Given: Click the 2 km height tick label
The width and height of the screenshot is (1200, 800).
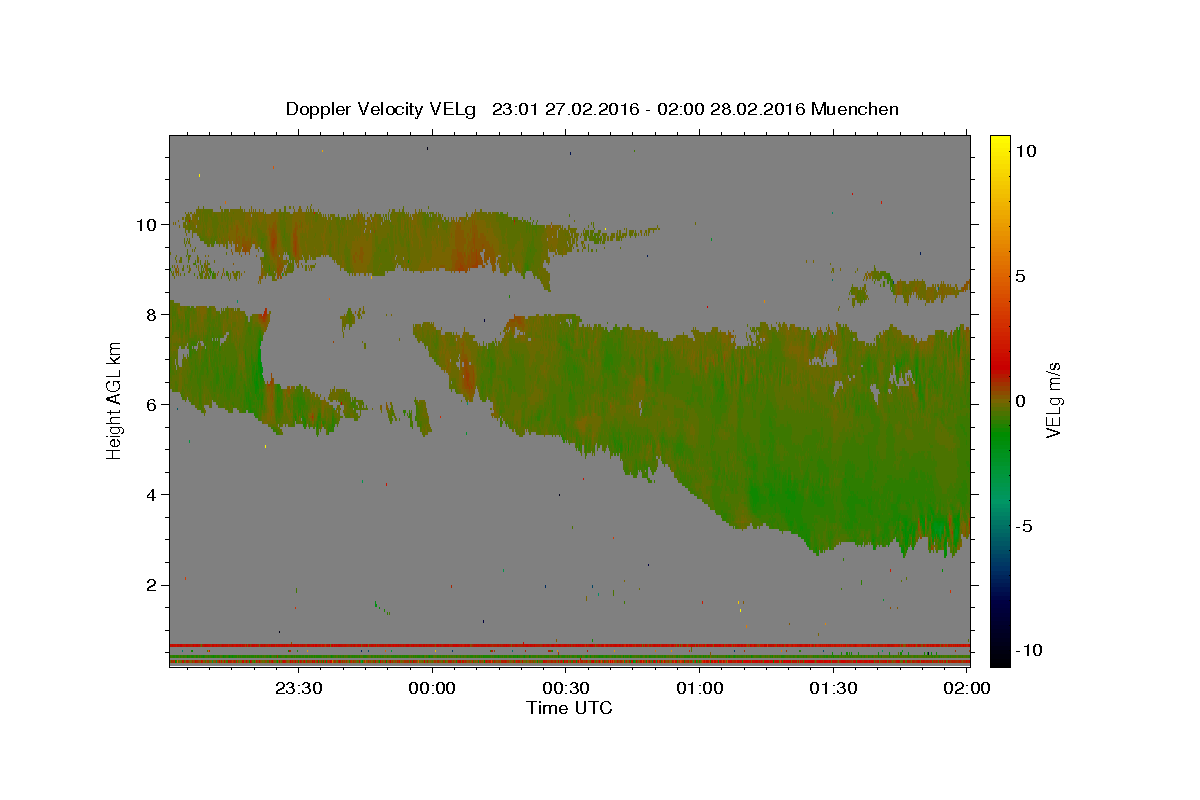Looking at the screenshot, I should tap(152, 585).
